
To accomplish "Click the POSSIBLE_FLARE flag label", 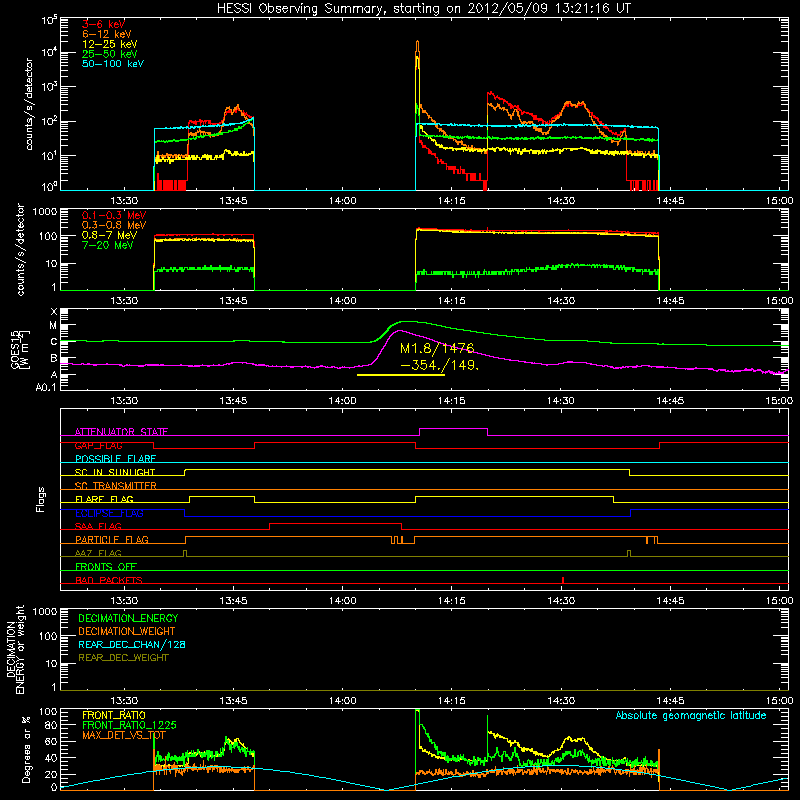I will click(115, 459).
